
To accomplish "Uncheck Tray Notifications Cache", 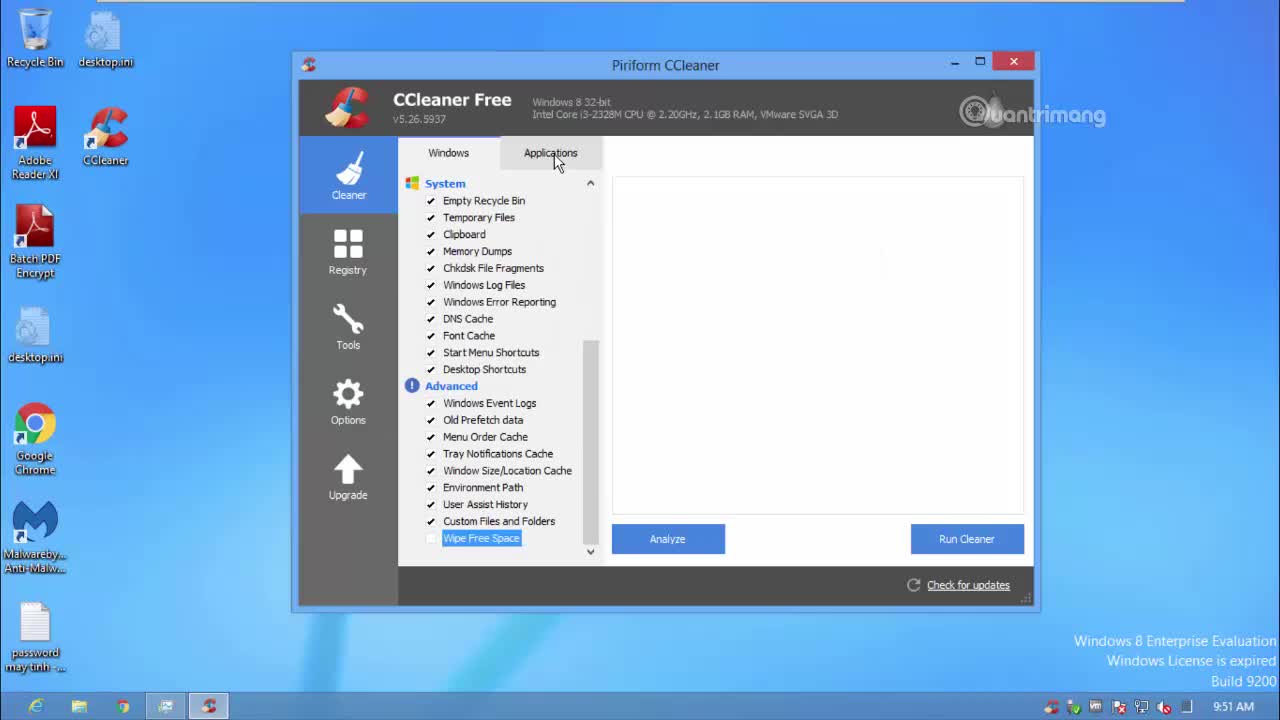I will (x=431, y=454).
